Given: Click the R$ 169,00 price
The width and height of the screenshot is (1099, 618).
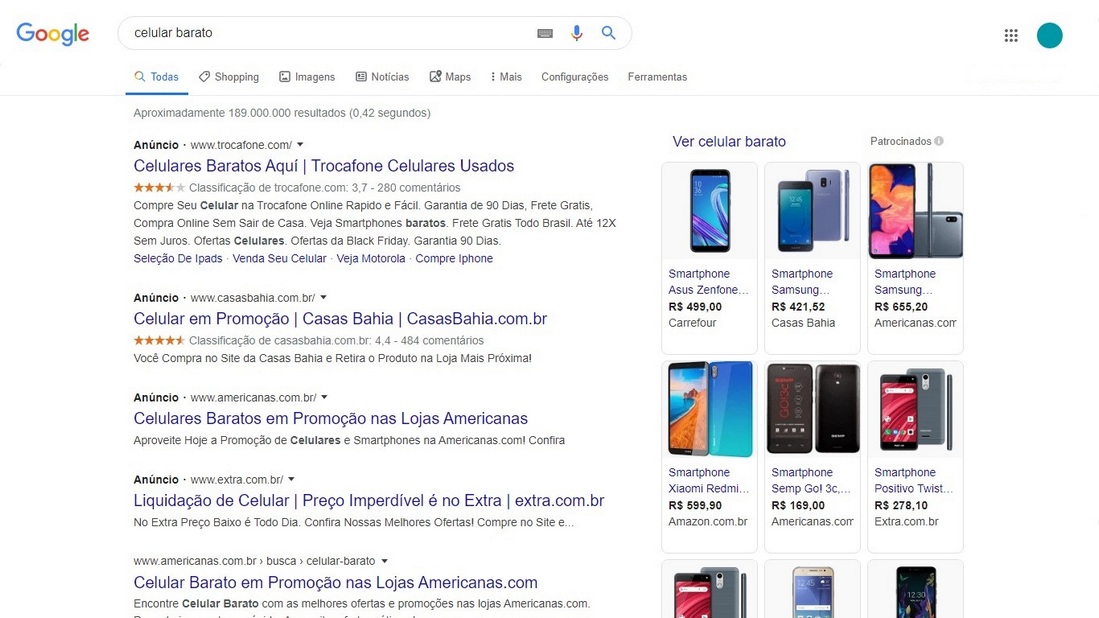Looking at the screenshot, I should 798,505.
